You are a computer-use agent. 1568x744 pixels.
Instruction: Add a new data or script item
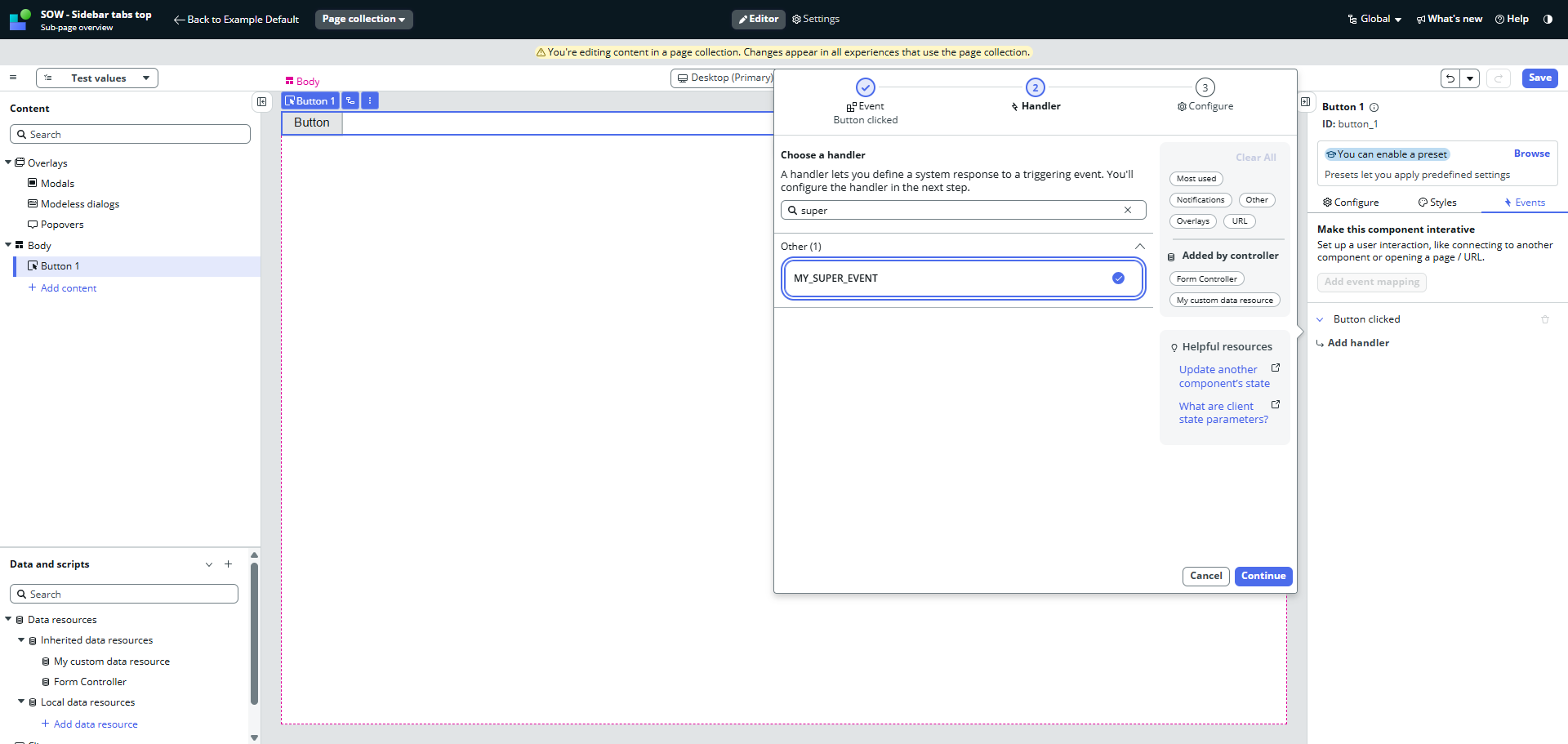coord(229,564)
